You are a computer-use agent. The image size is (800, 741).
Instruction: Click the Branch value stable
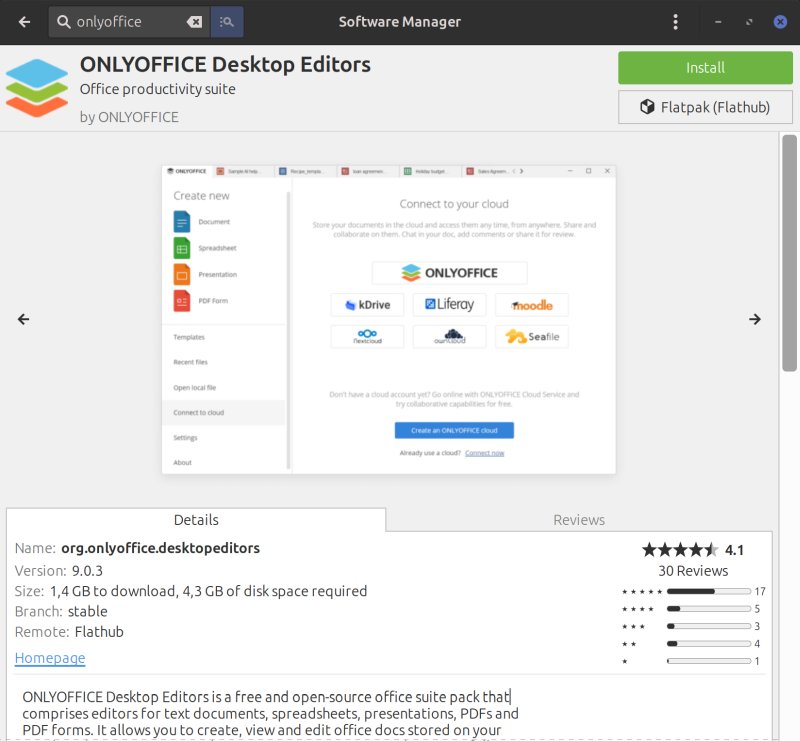tap(88, 611)
